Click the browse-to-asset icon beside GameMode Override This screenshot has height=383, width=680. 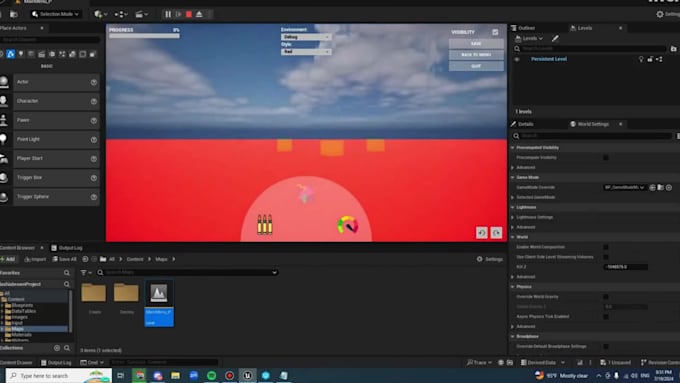[x=660, y=187]
